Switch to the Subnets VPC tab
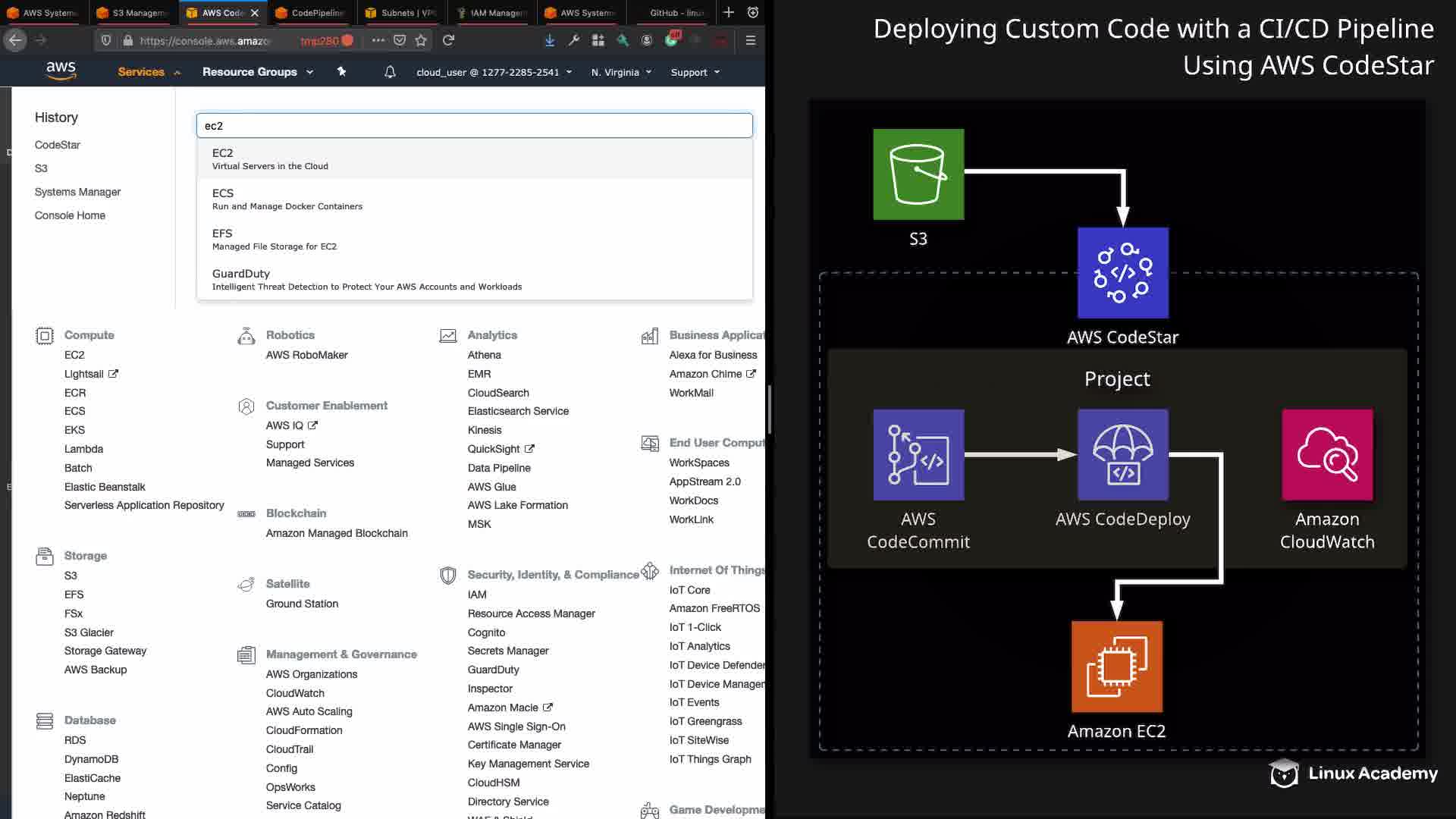Viewport: 1456px width, 819px height. coord(400,12)
